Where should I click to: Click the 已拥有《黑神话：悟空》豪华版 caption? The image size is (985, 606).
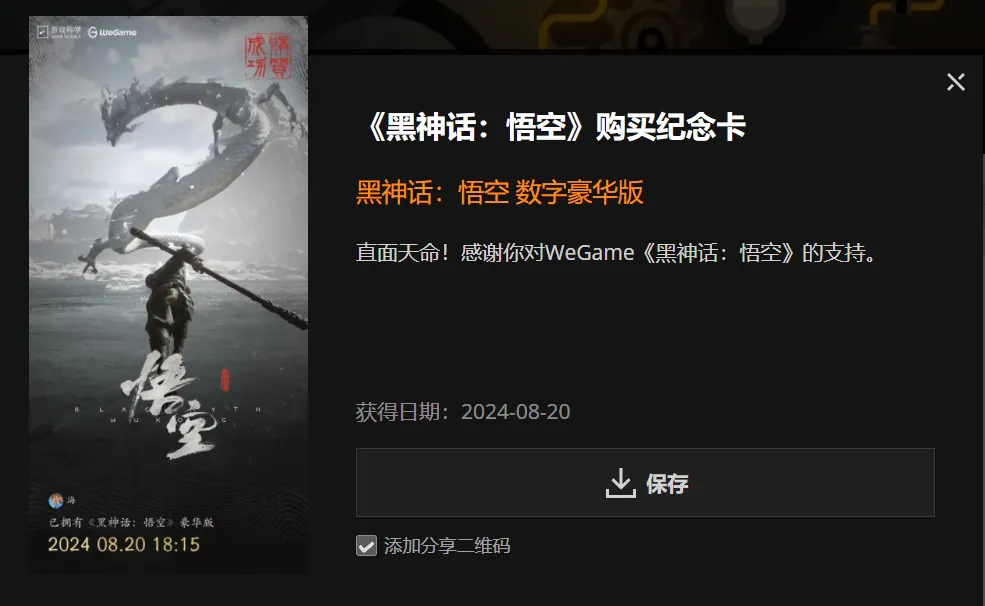131,522
